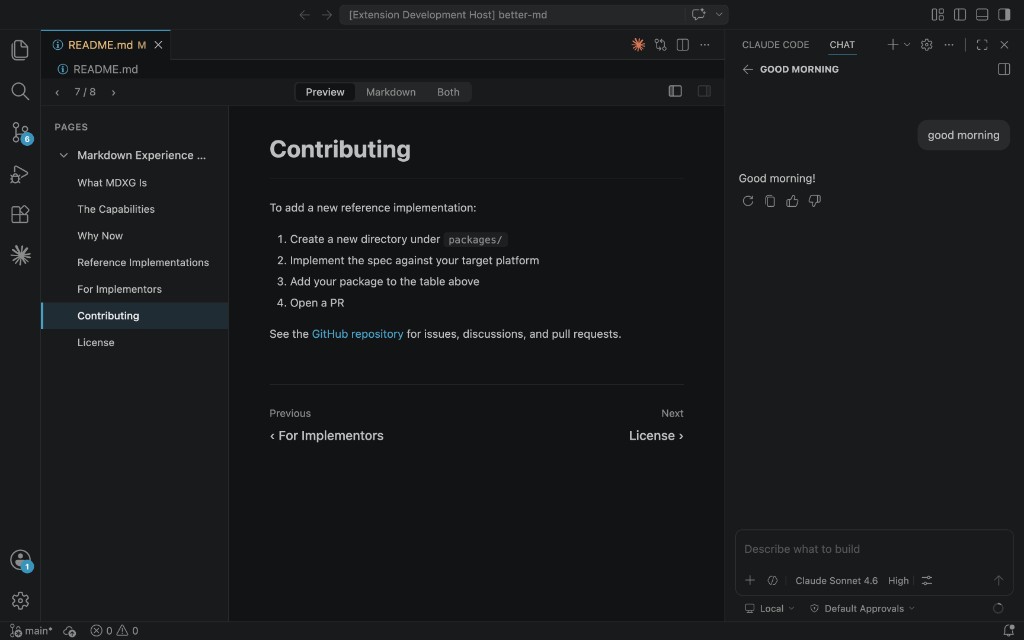Start a new chat with plus icon
Screen dimensions: 1024x640
pyautogui.click(x=892, y=44)
